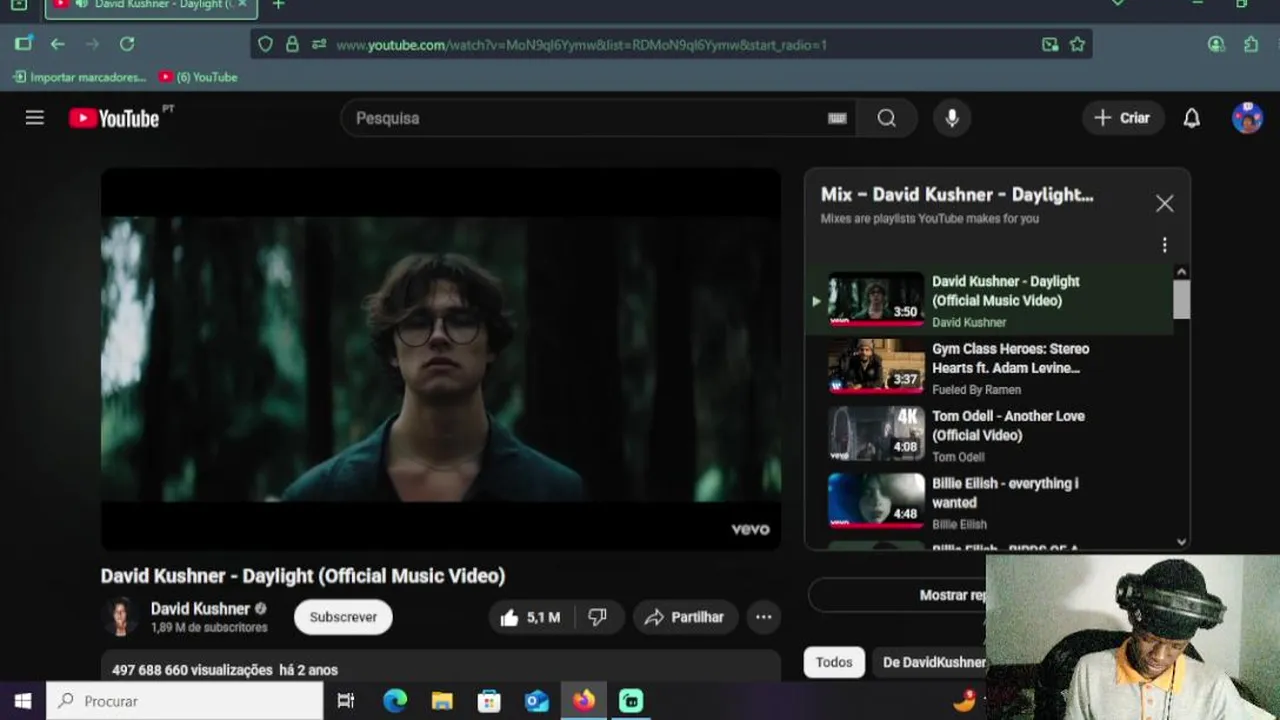Start voice search with microphone
This screenshot has width=1280, height=720.
pyautogui.click(x=952, y=118)
